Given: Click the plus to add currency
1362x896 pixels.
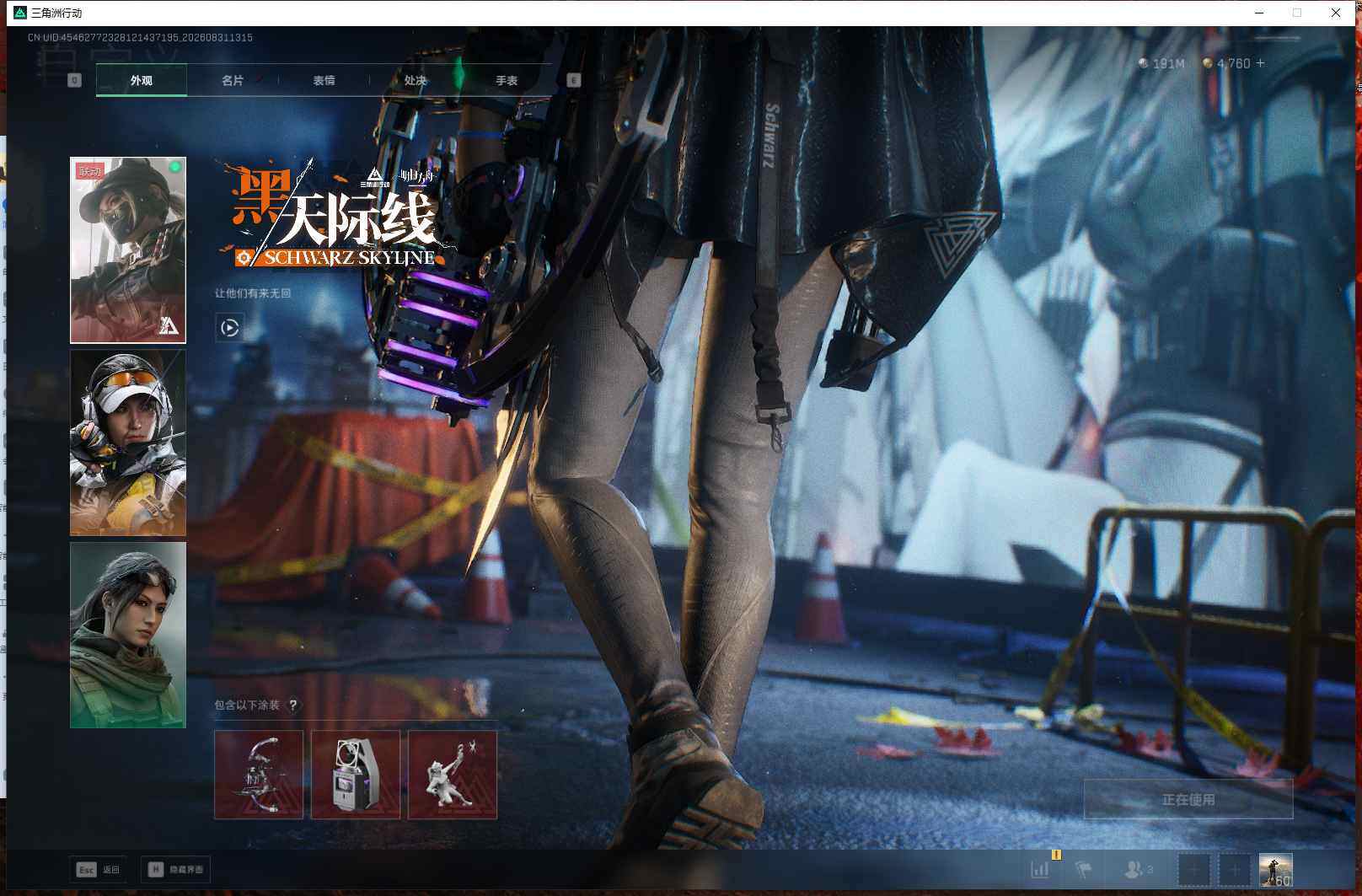Looking at the screenshot, I should tap(1261, 63).
